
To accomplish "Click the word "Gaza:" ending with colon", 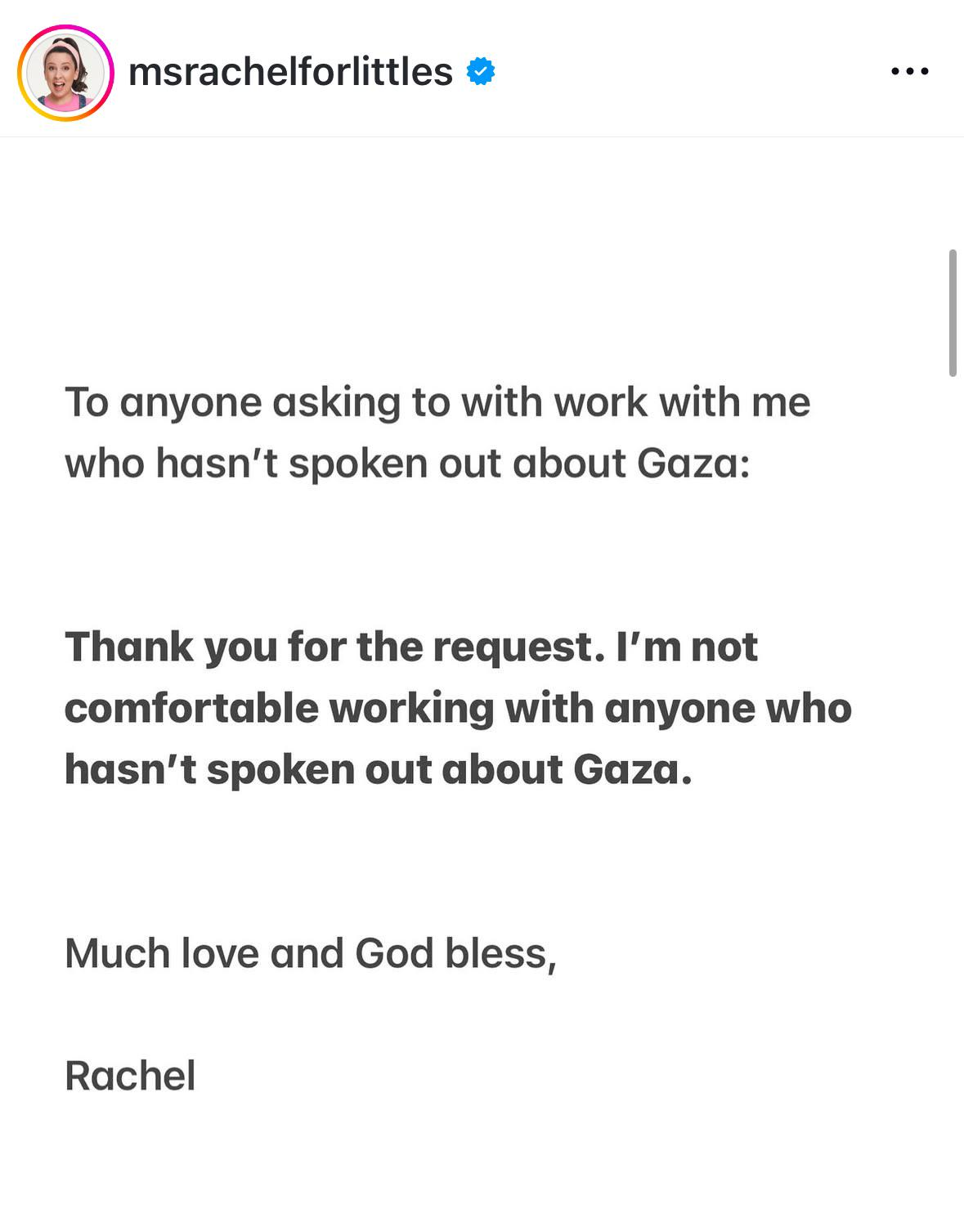I will coord(693,464).
